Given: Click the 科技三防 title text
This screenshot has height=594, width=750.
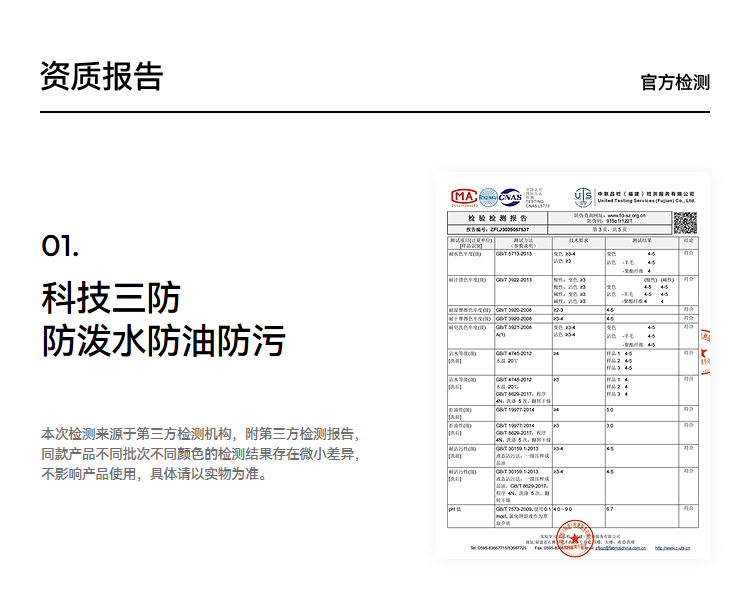Looking at the screenshot, I should tap(111, 297).
